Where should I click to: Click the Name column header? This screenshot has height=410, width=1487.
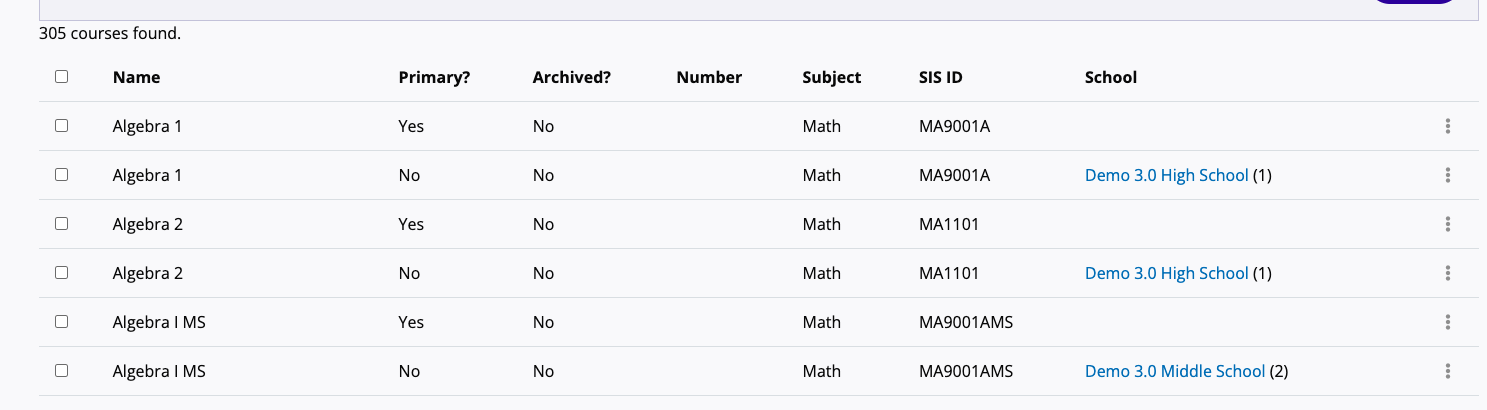[x=136, y=77]
